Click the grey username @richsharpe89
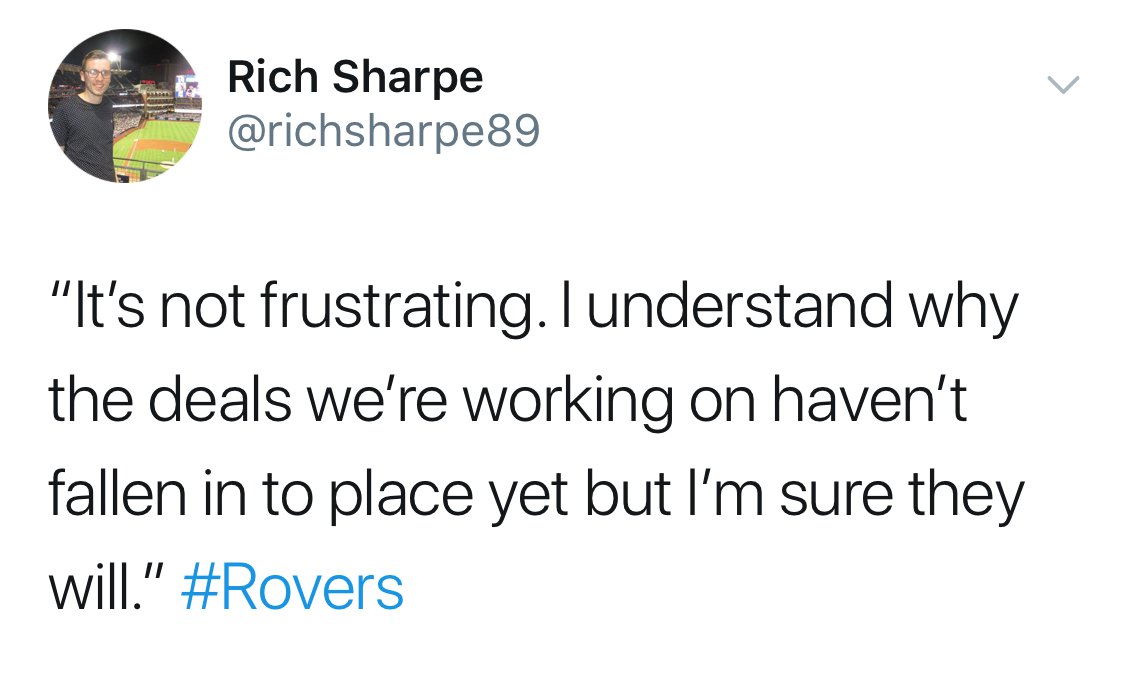Image resolution: width=1125 pixels, height=674 pixels. pyautogui.click(x=383, y=130)
